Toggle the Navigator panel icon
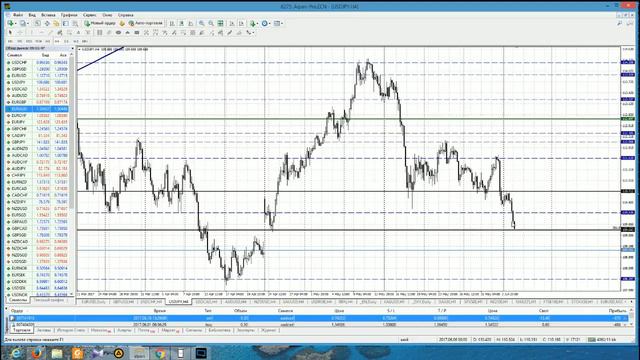The height and width of the screenshot is (360, 640). click(56, 23)
